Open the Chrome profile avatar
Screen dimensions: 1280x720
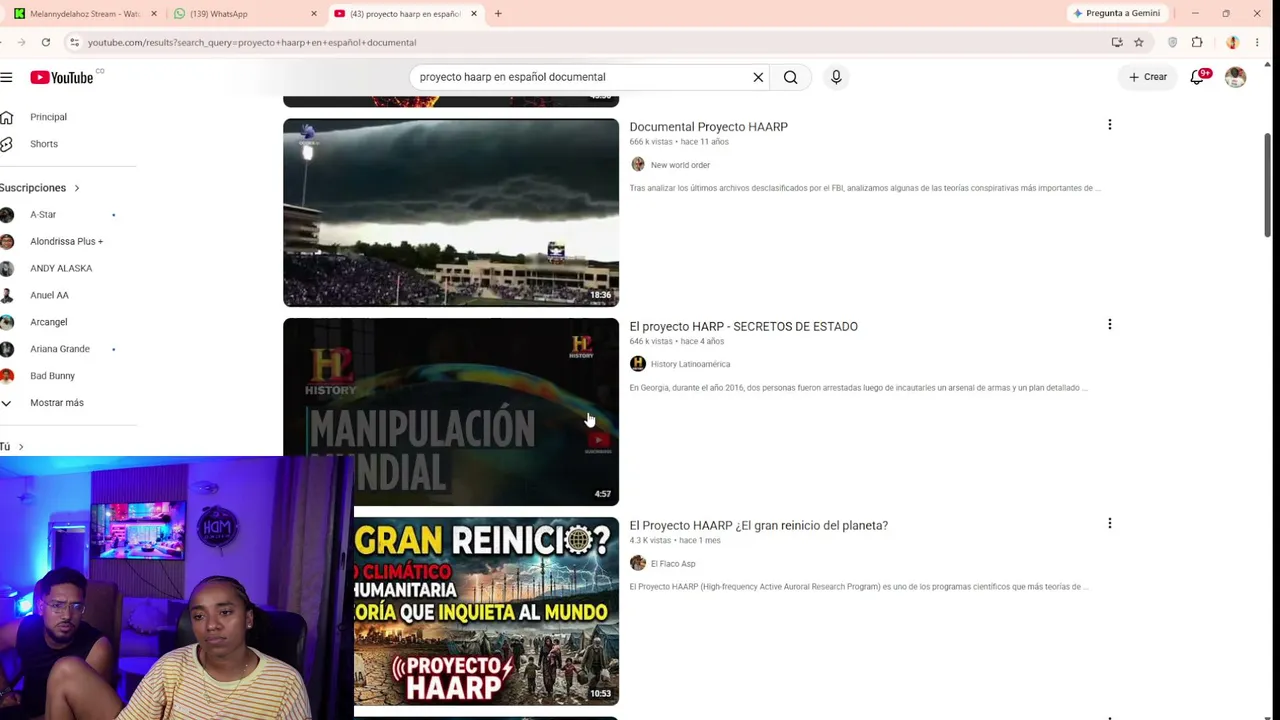pyautogui.click(x=1233, y=42)
